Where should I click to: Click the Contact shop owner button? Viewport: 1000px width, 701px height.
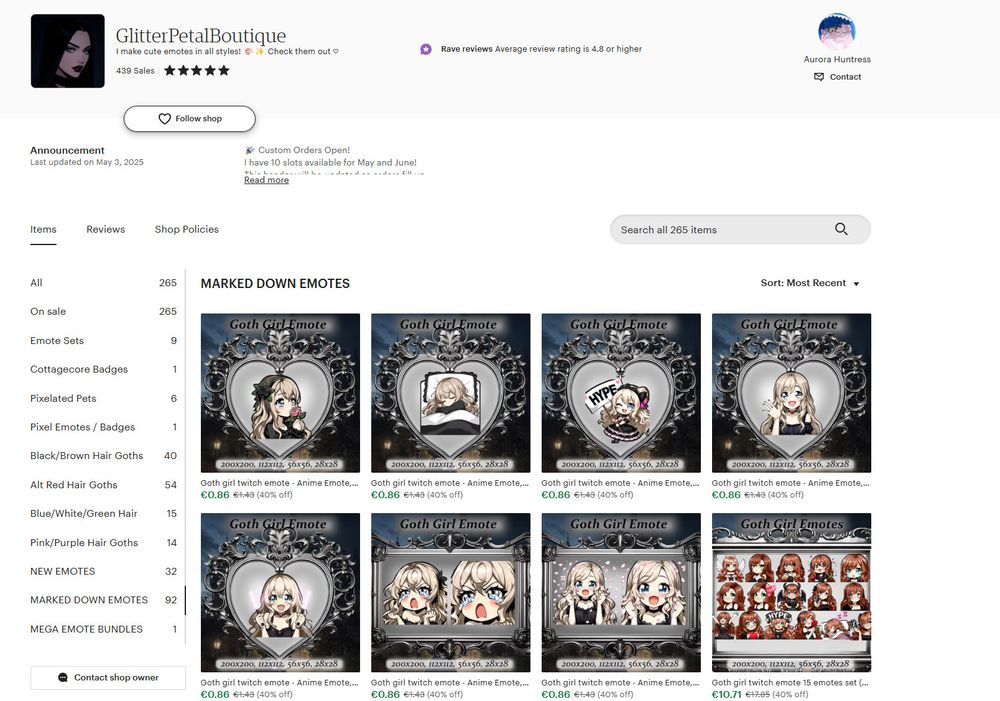pos(108,677)
